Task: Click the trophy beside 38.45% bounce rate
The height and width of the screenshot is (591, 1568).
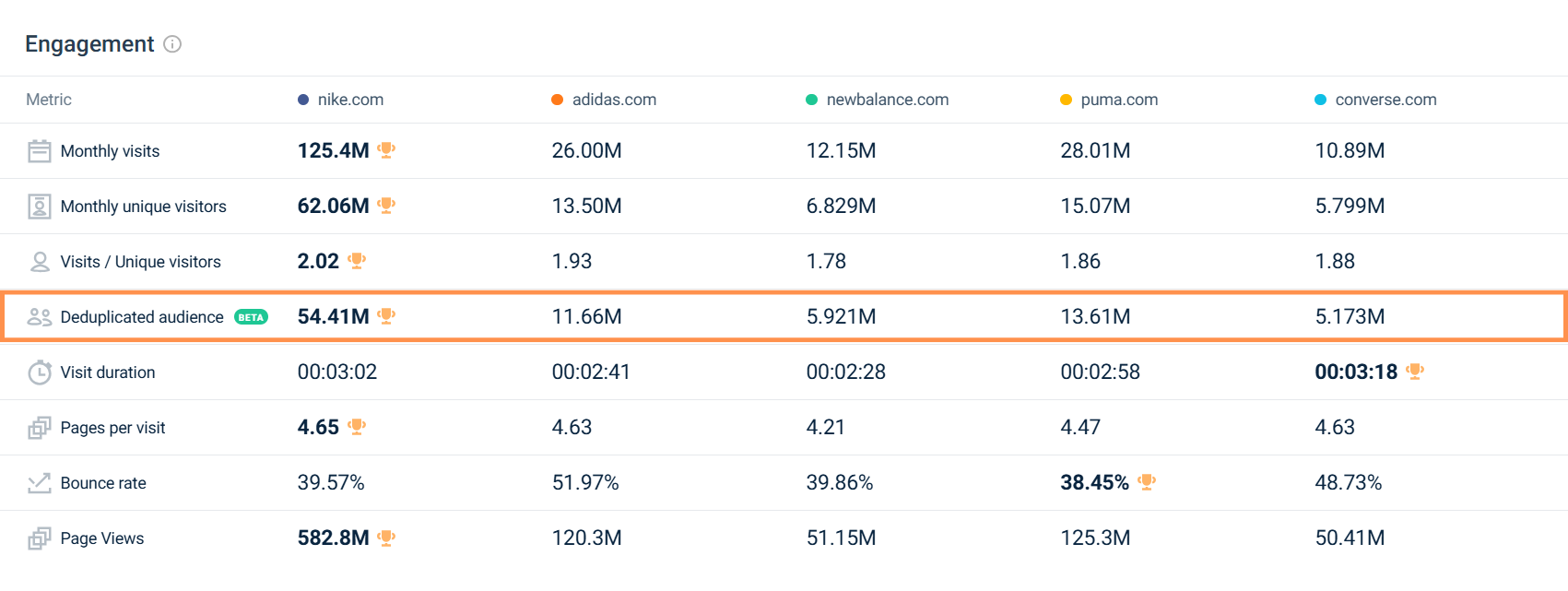Action: click(1147, 482)
